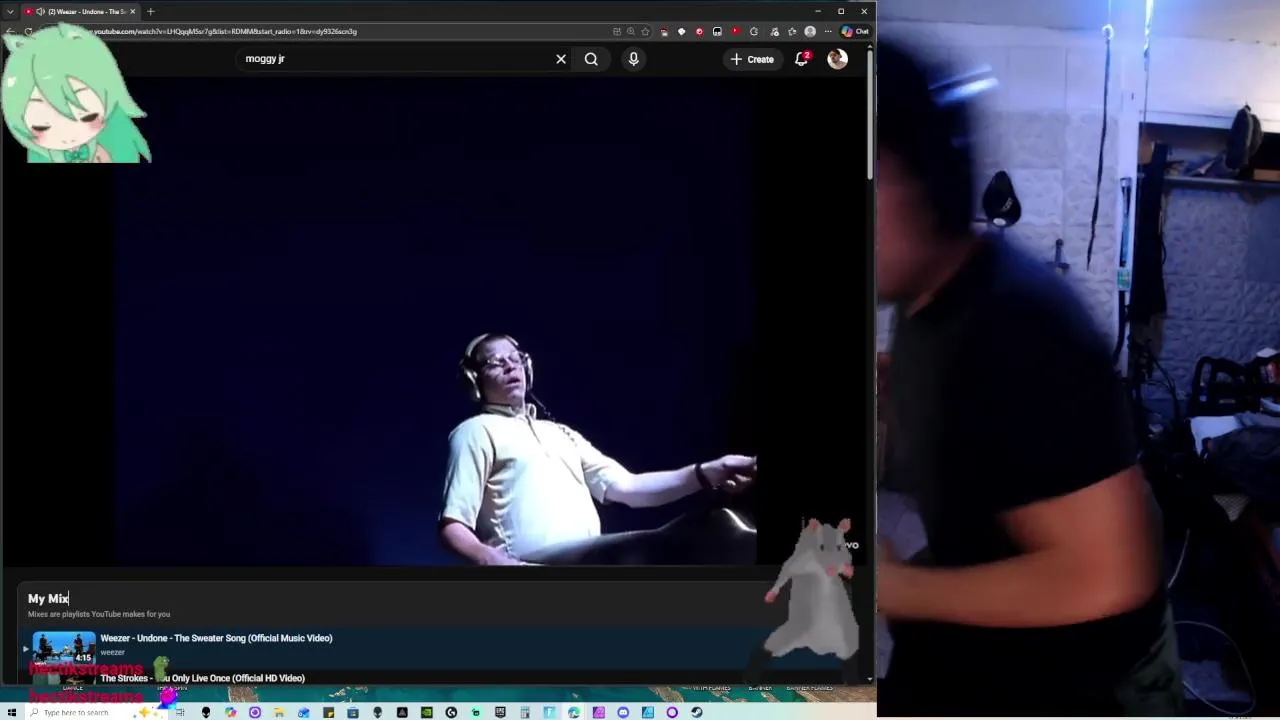
Task: Clear the search box with the X icon
Action: point(561,59)
